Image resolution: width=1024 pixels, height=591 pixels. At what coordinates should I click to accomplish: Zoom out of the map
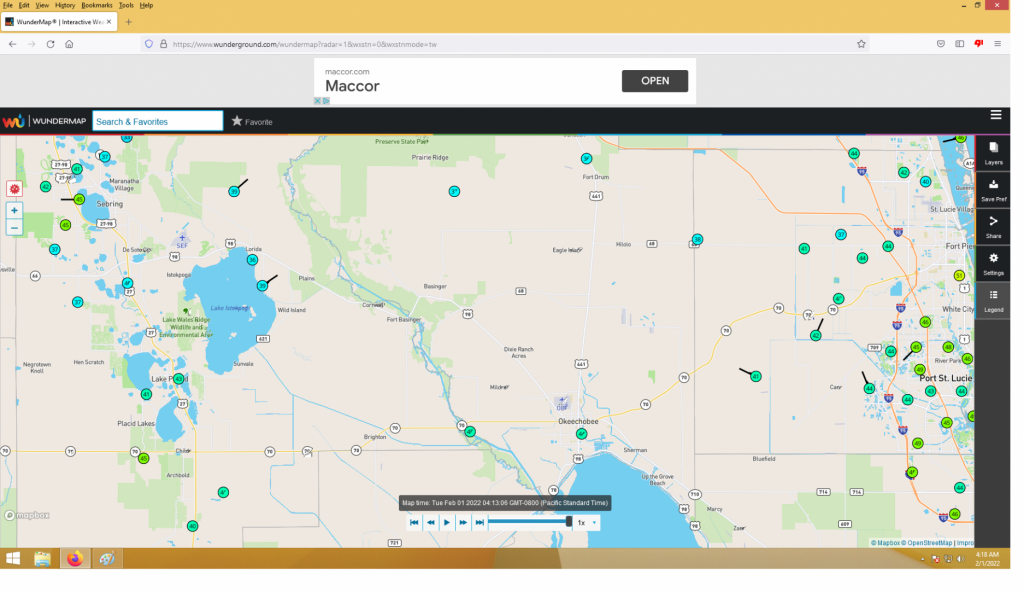(x=14, y=228)
